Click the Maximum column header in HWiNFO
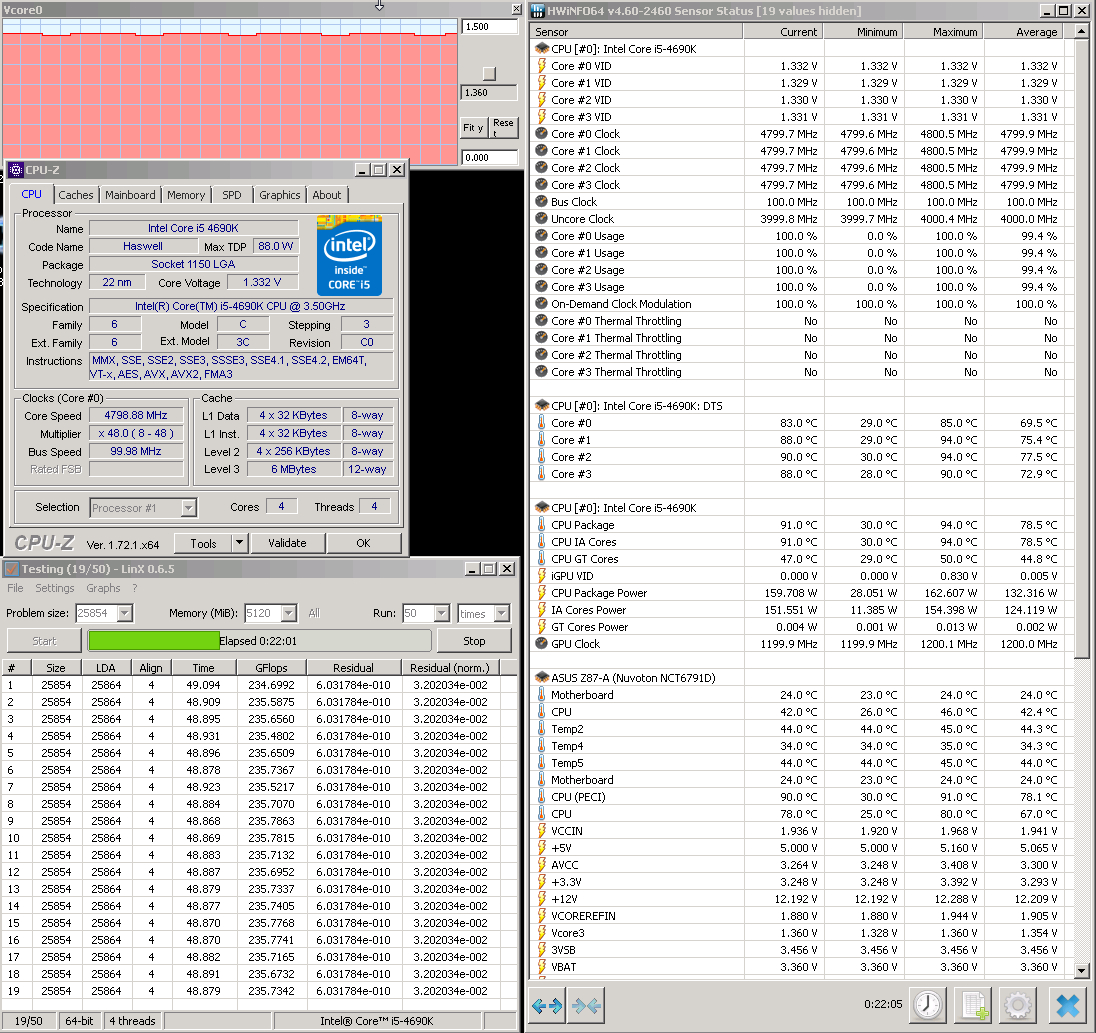The height and width of the screenshot is (1033, 1096). (943, 31)
